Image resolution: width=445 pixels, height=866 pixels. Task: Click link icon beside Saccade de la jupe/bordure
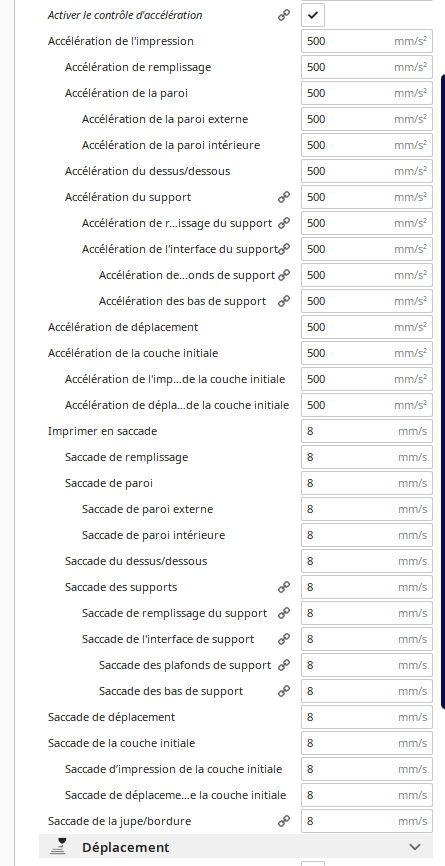pos(284,821)
